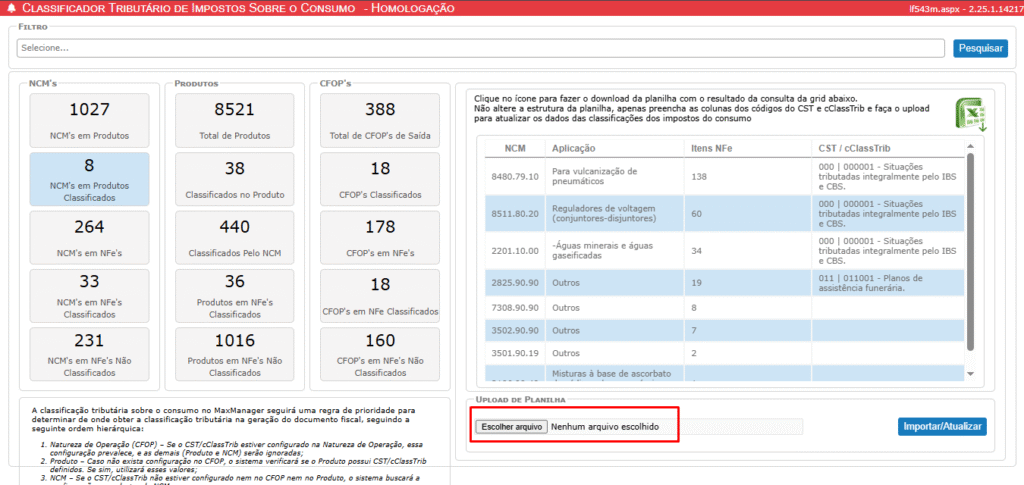Click Escolher arquivo to pick a file
The image size is (1024, 485).
511,426
